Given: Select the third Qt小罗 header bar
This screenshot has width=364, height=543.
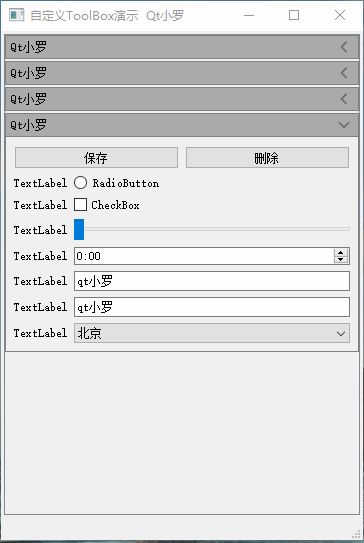Looking at the screenshot, I should 182,99.
